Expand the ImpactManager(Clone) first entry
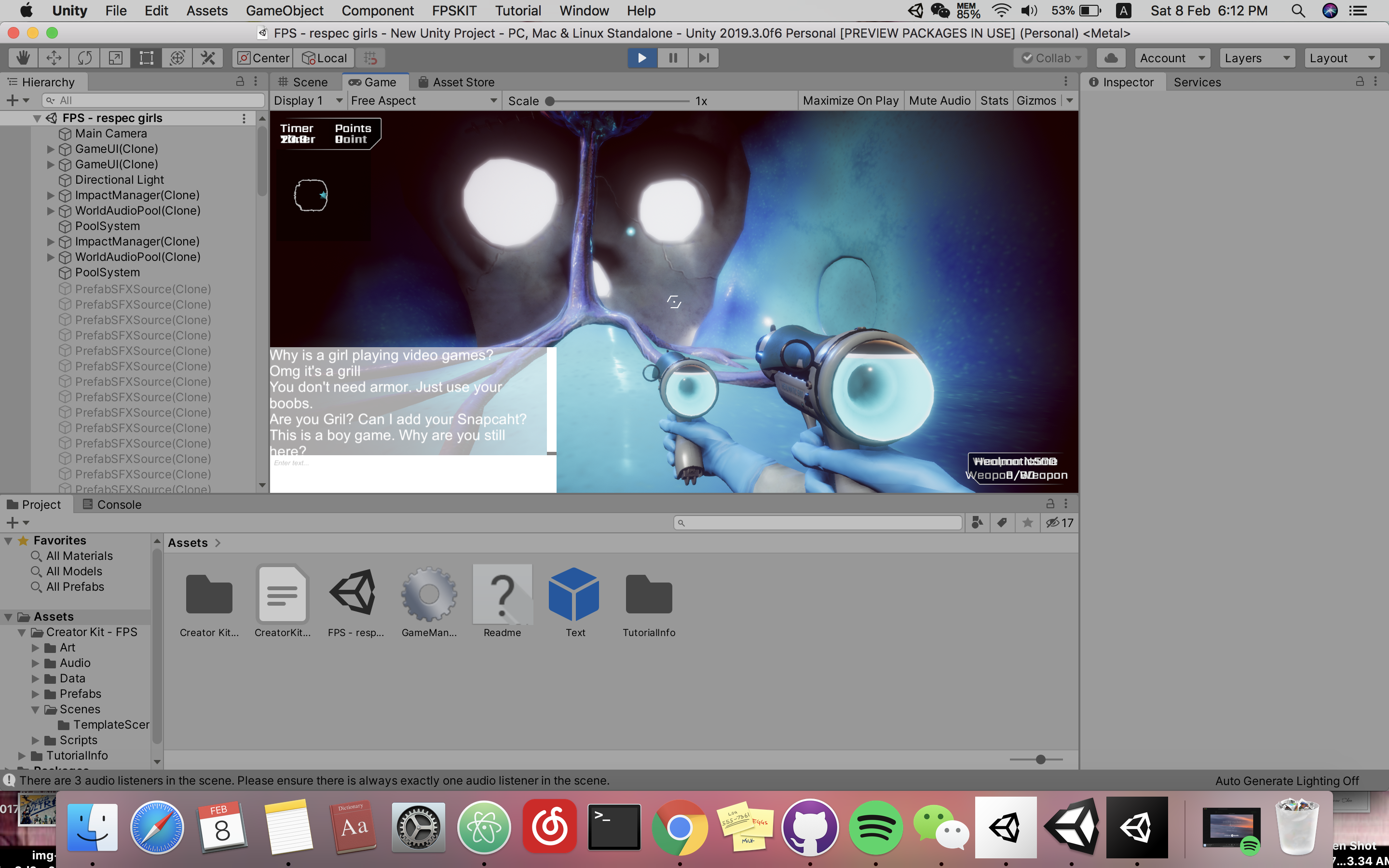The height and width of the screenshot is (868, 1389). click(51, 196)
